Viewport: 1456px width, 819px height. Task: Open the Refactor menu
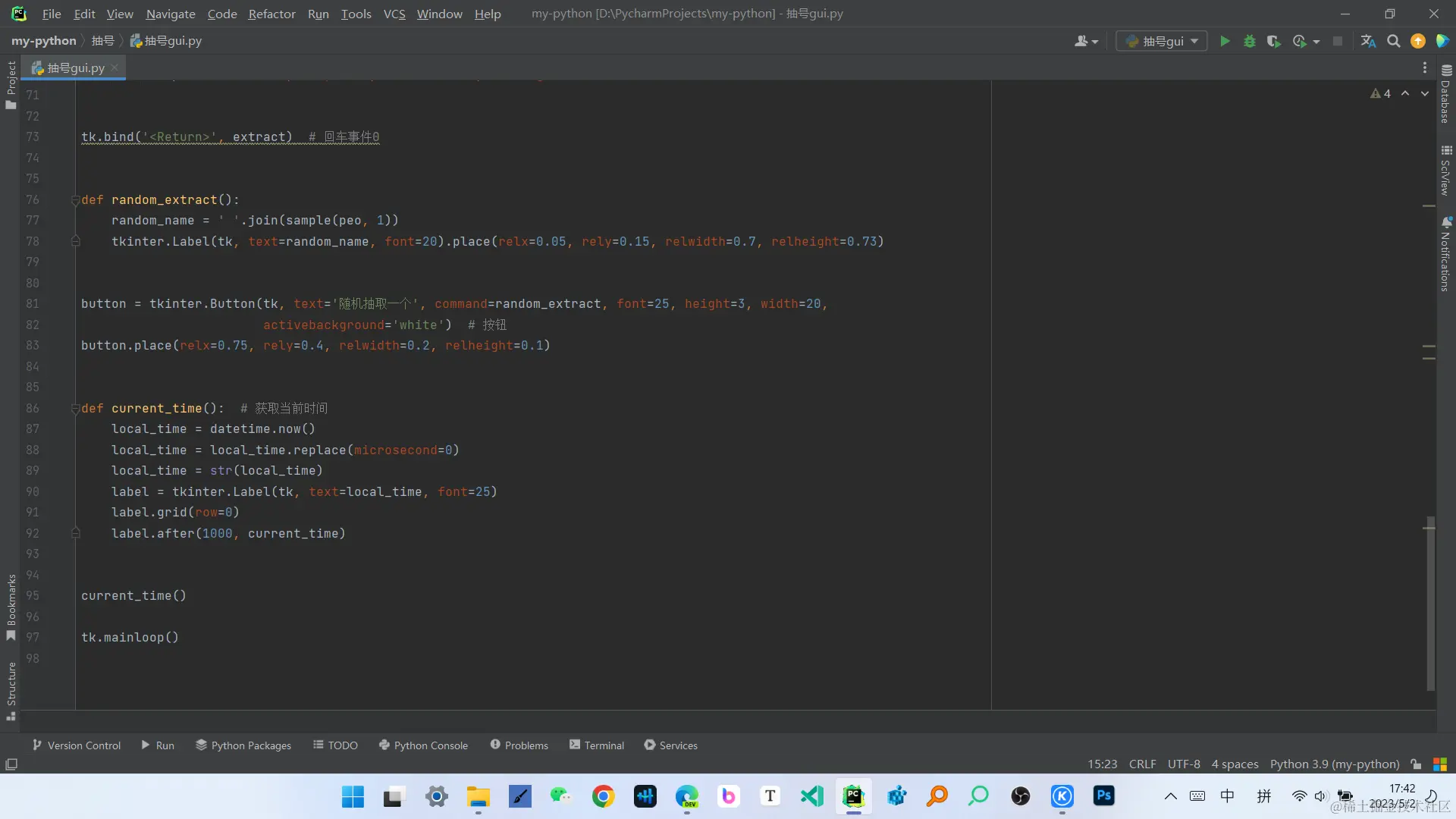271,14
